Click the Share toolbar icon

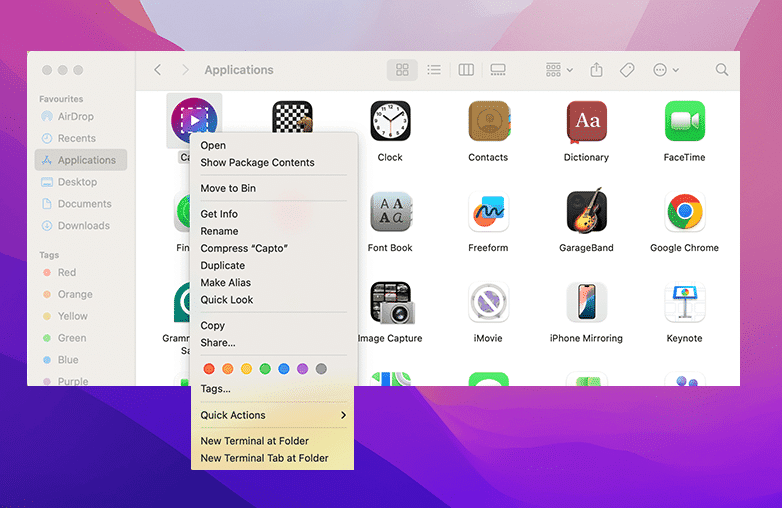pos(596,70)
